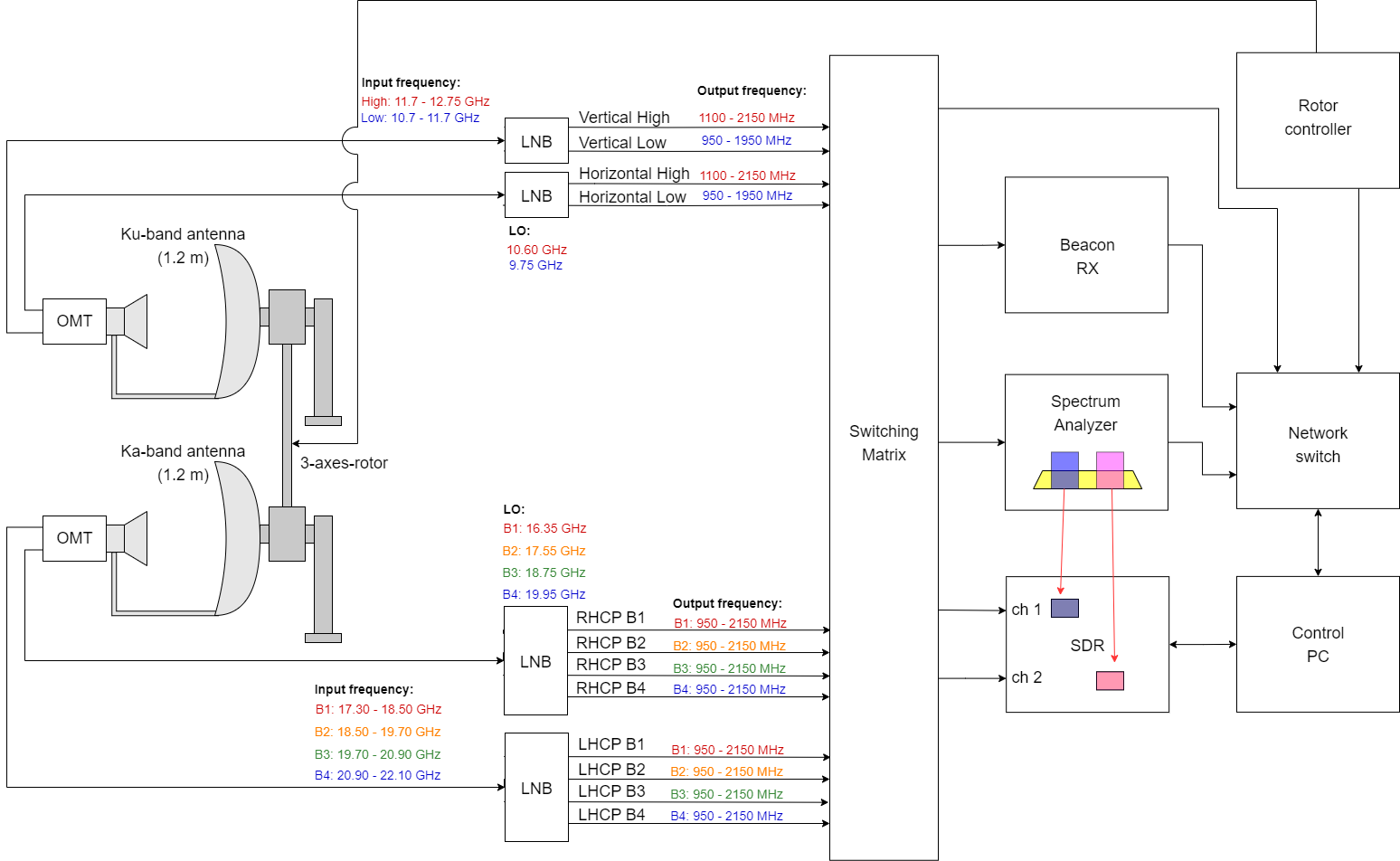The width and height of the screenshot is (1400, 861).
Task: Select the pink square in Spectrum Analyzer
Action: [1110, 470]
